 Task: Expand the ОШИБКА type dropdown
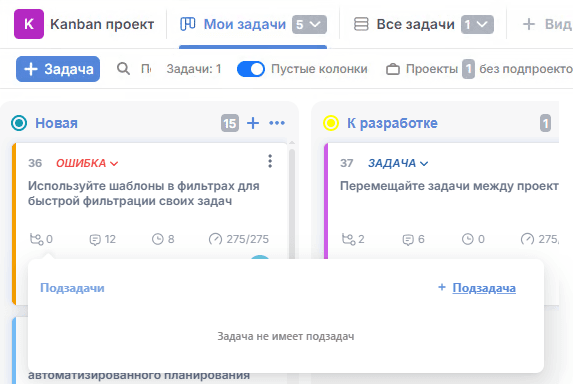pyautogui.click(x=87, y=163)
